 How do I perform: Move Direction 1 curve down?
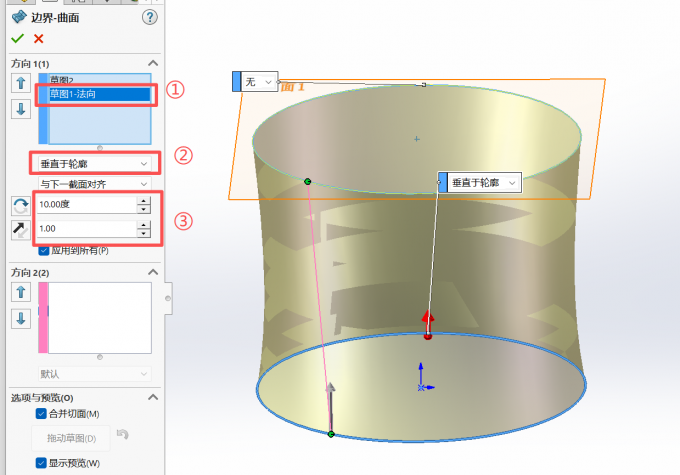tap(21, 109)
